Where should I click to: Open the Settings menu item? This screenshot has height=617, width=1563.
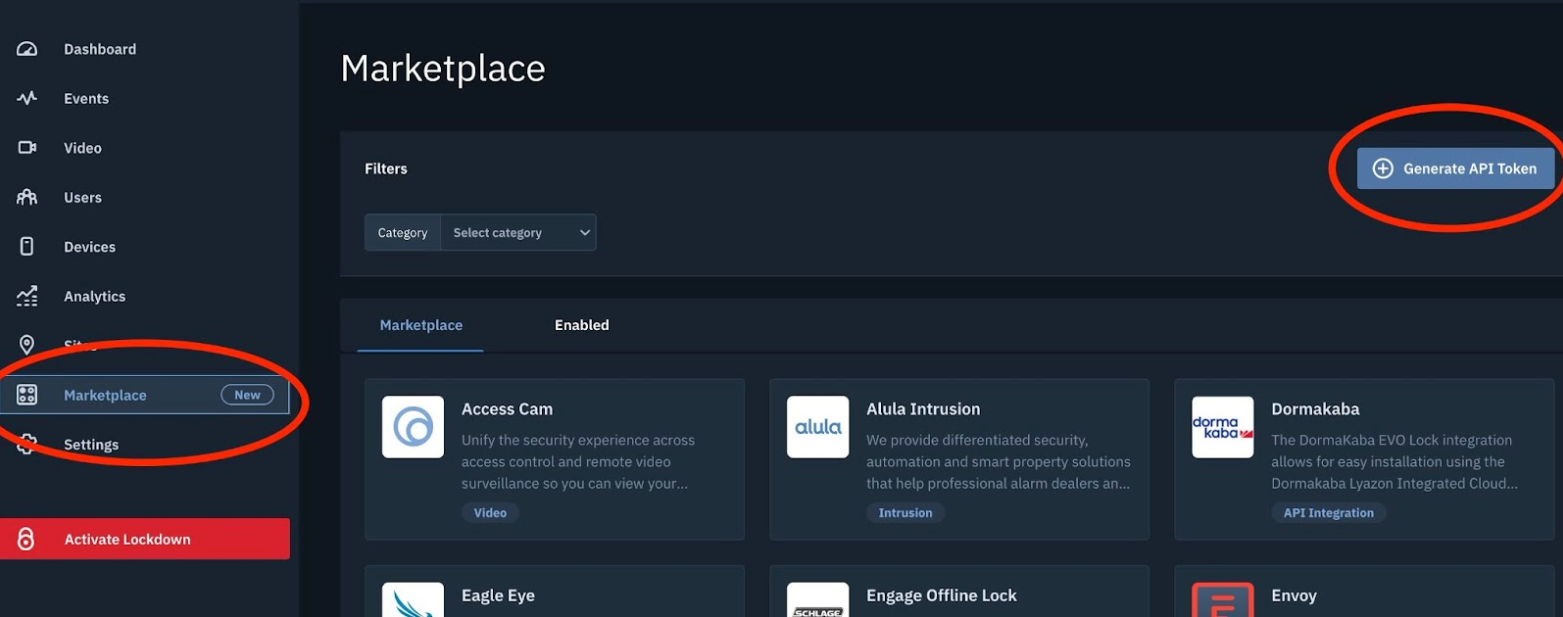tap(91, 445)
